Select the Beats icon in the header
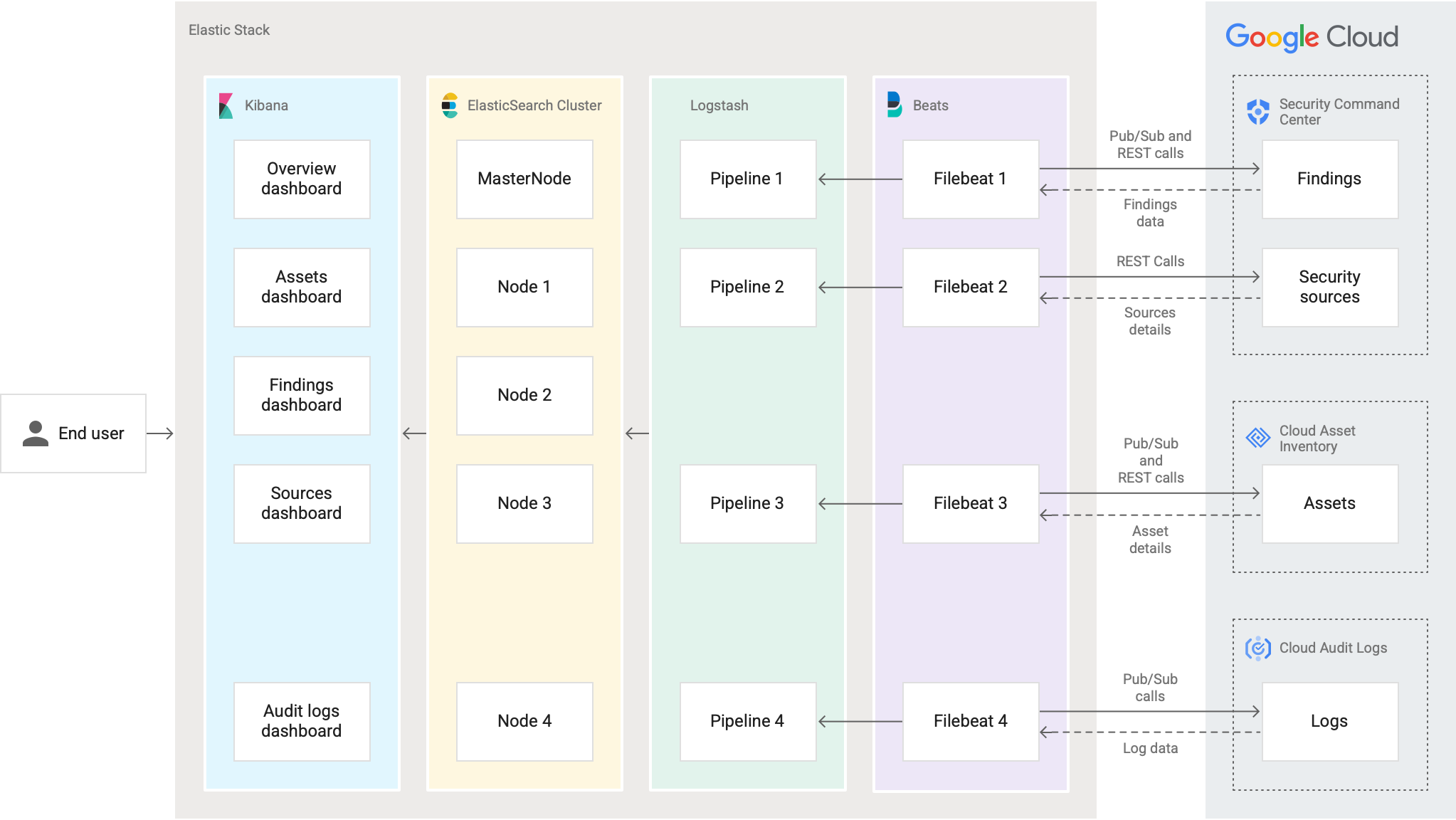The height and width of the screenshot is (820, 1456). (x=893, y=105)
